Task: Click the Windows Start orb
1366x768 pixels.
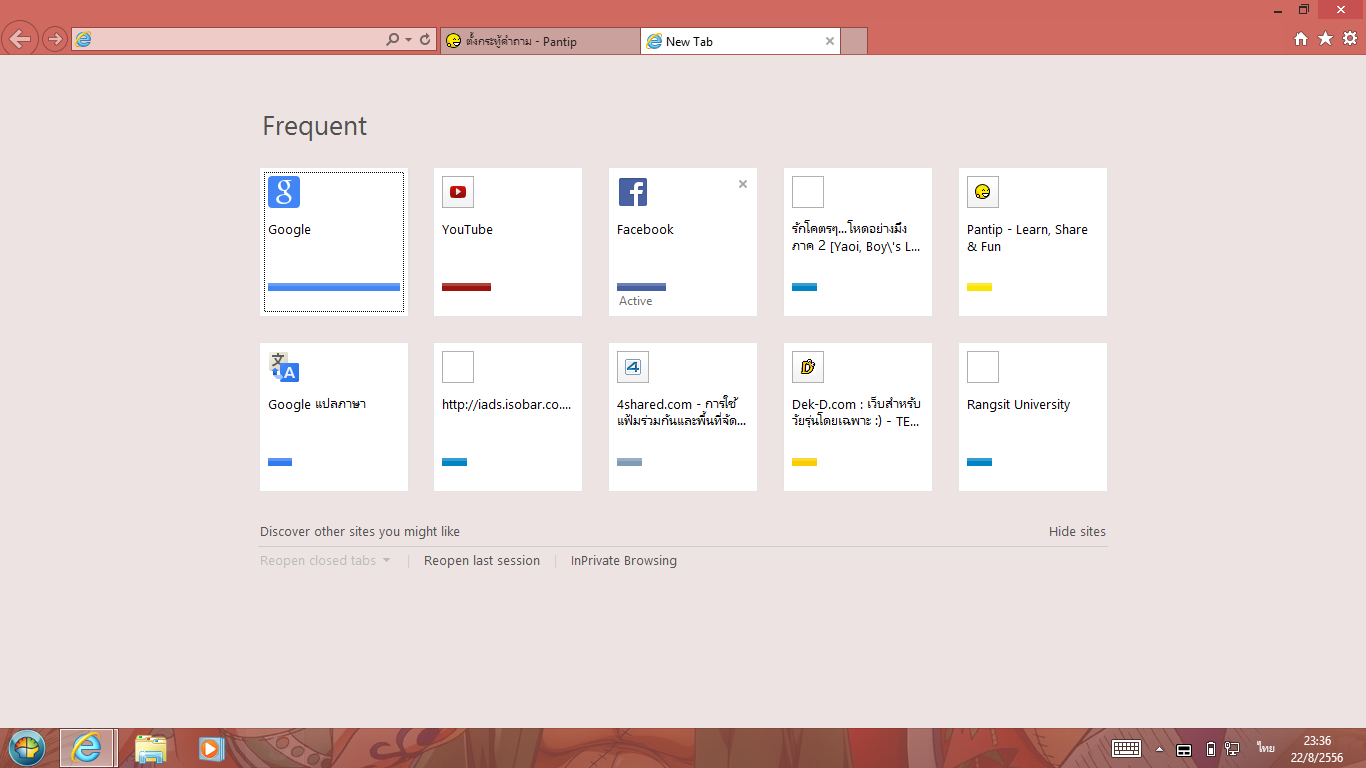Action: pyautogui.click(x=27, y=748)
